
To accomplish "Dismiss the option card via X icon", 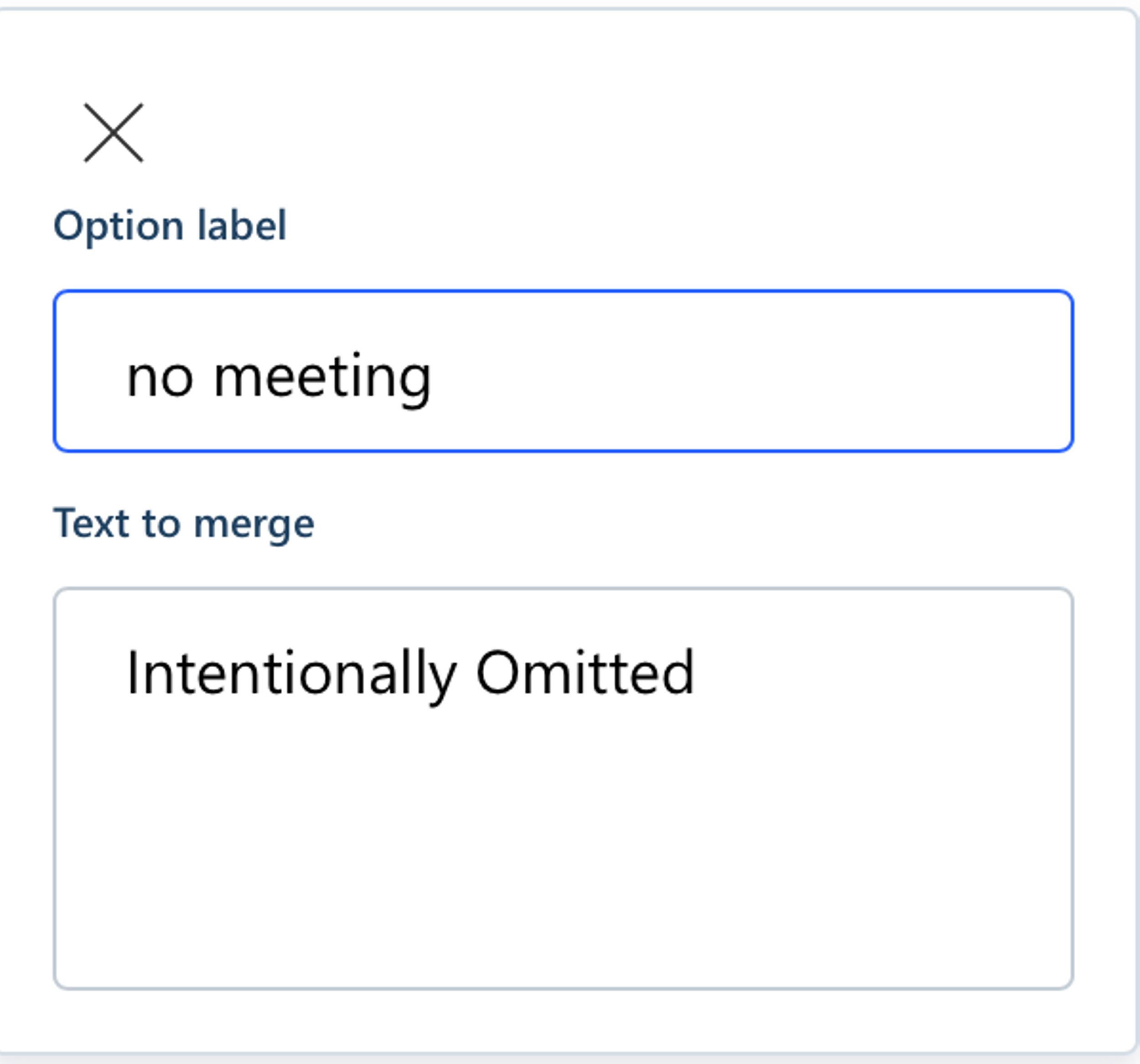I will tap(114, 133).
